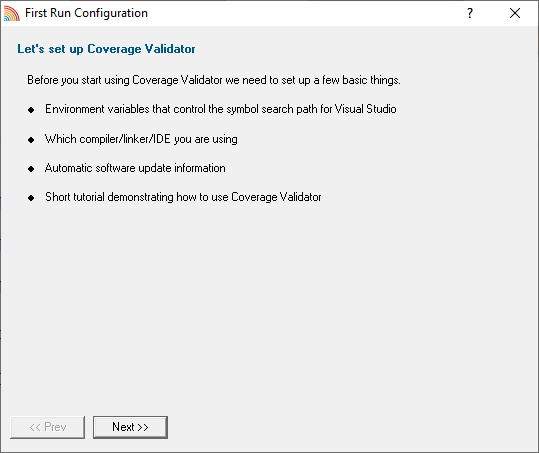Click the First Run Configuration title text
This screenshot has width=539, height=453.
coord(86,13)
